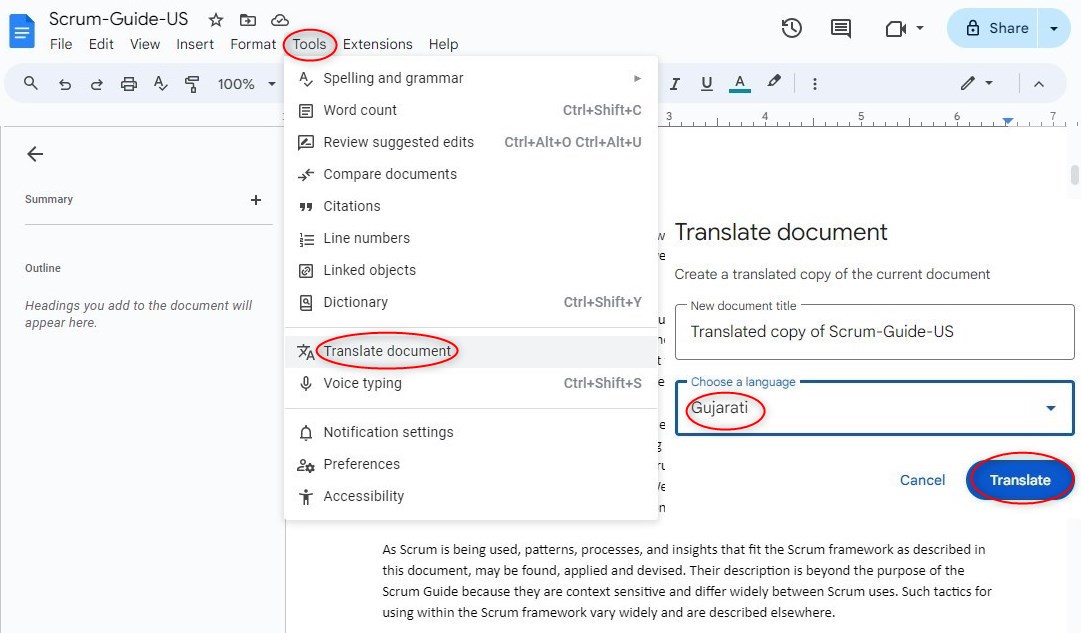Viewport: 1081px width, 633px height.
Task: Open the Insert menu
Action: click(195, 44)
